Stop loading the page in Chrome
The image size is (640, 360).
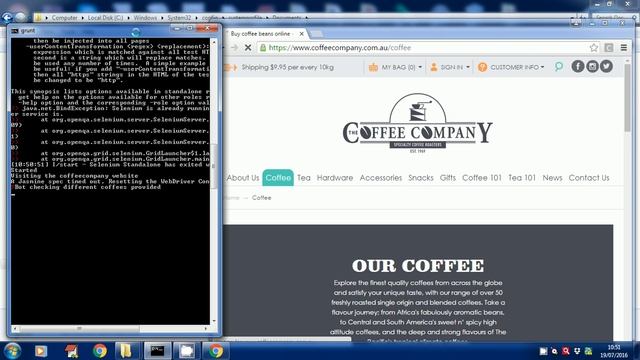point(248,48)
